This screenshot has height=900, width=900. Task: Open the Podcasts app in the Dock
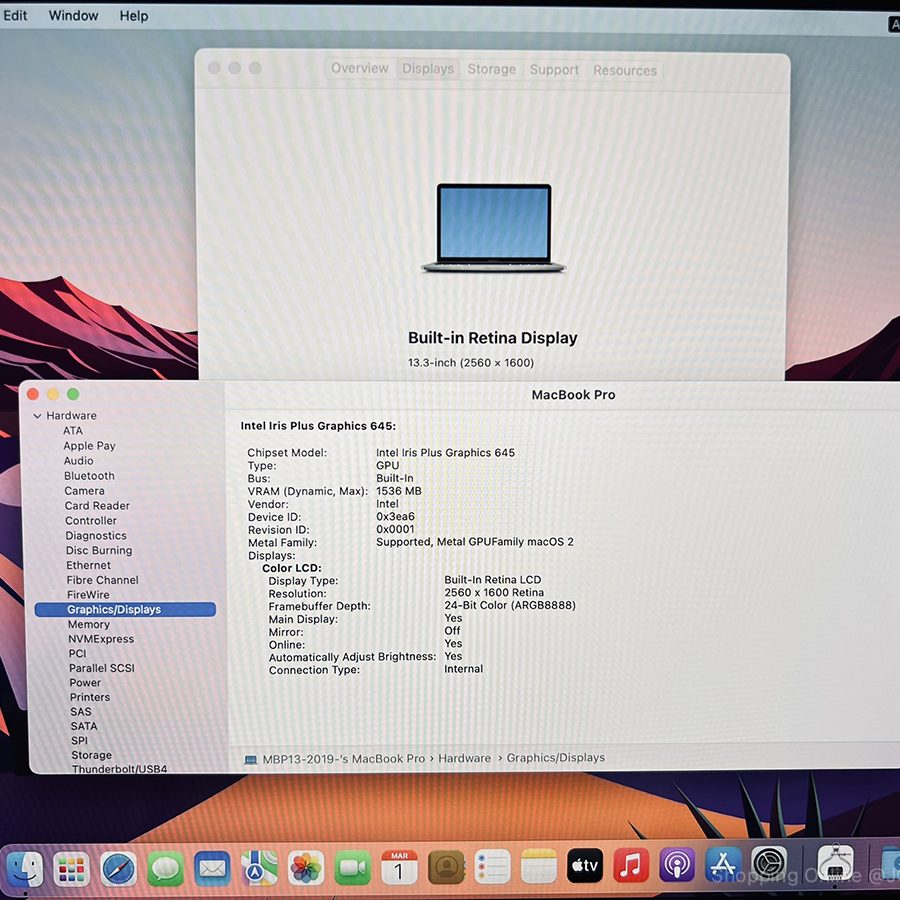677,864
